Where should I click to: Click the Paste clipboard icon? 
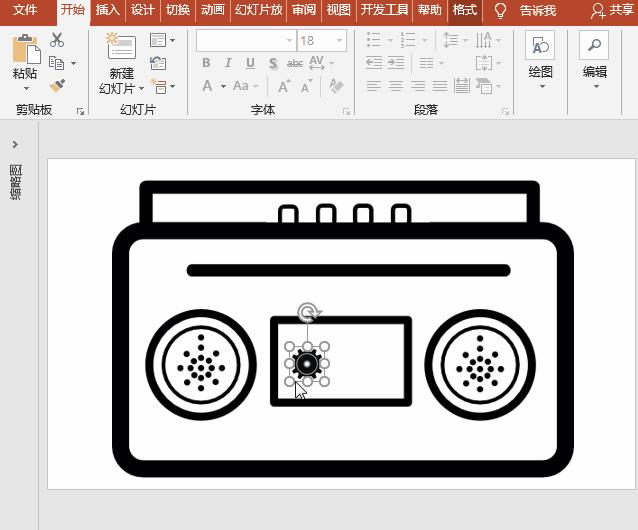pos(25,50)
